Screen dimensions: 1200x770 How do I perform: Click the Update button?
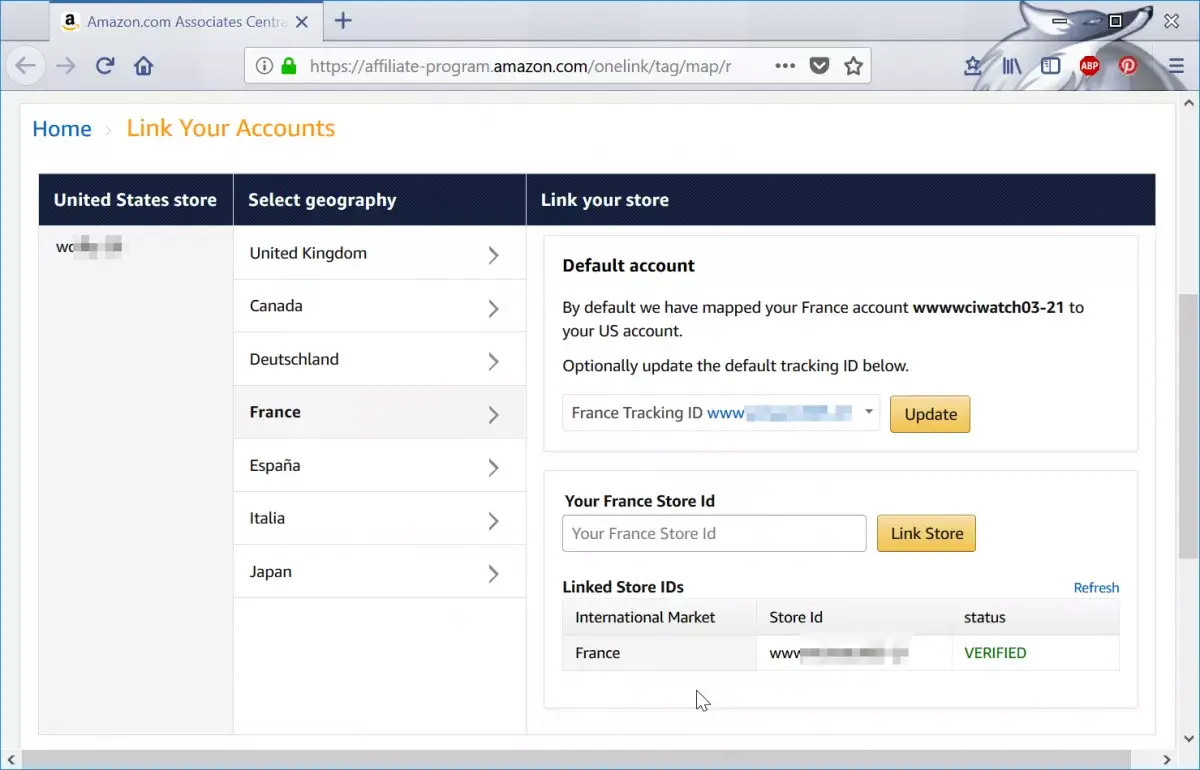click(x=930, y=414)
